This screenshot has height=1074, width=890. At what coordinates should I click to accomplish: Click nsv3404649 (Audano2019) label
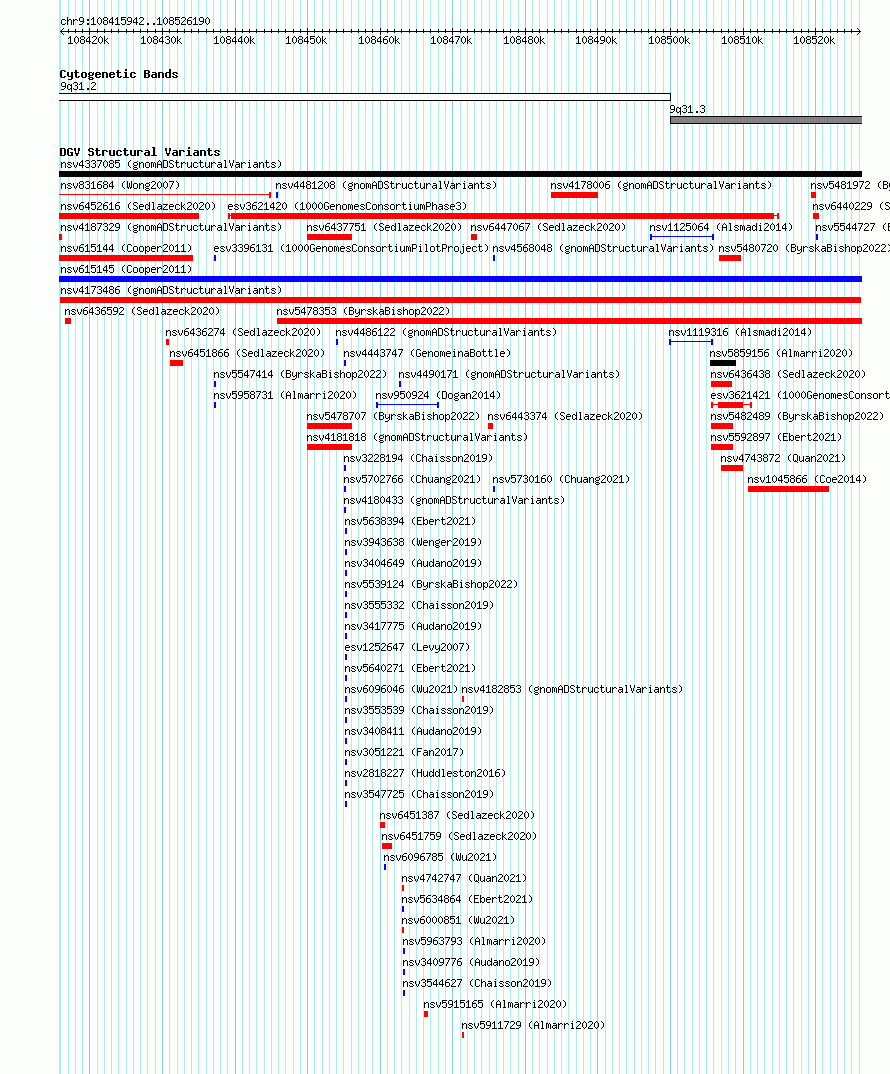pos(413,564)
